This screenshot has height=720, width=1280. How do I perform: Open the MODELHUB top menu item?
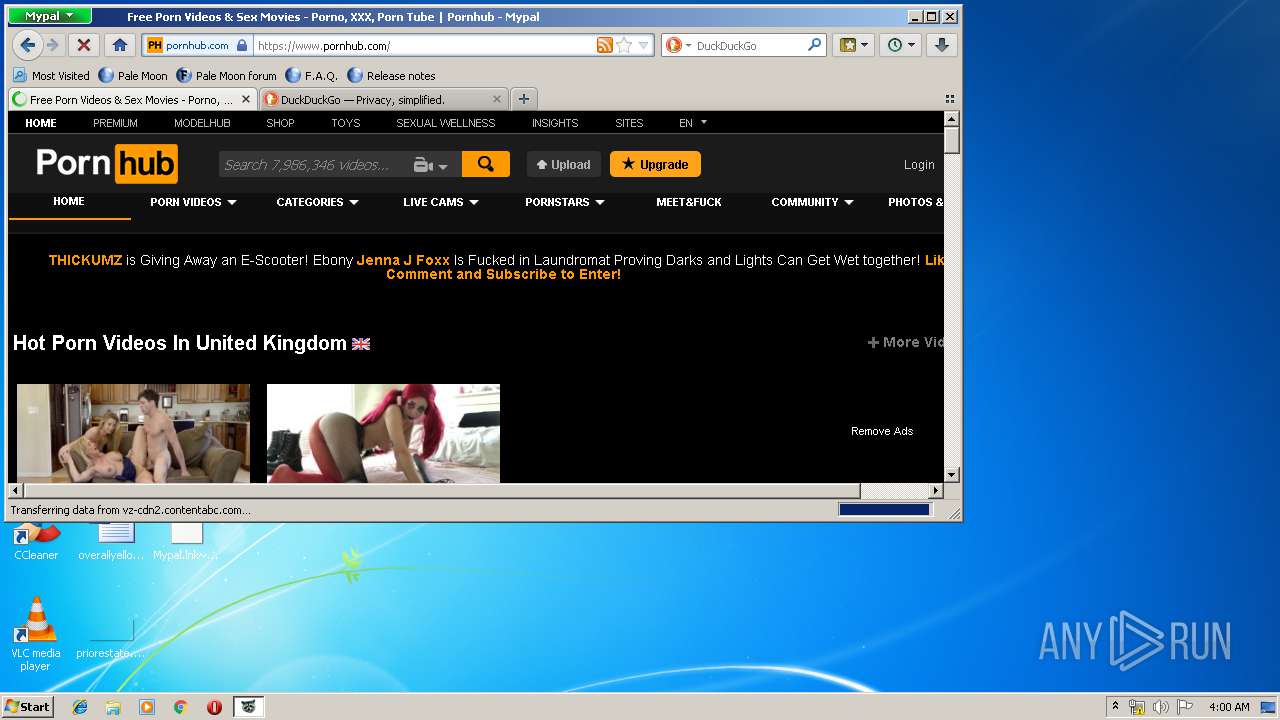202,123
